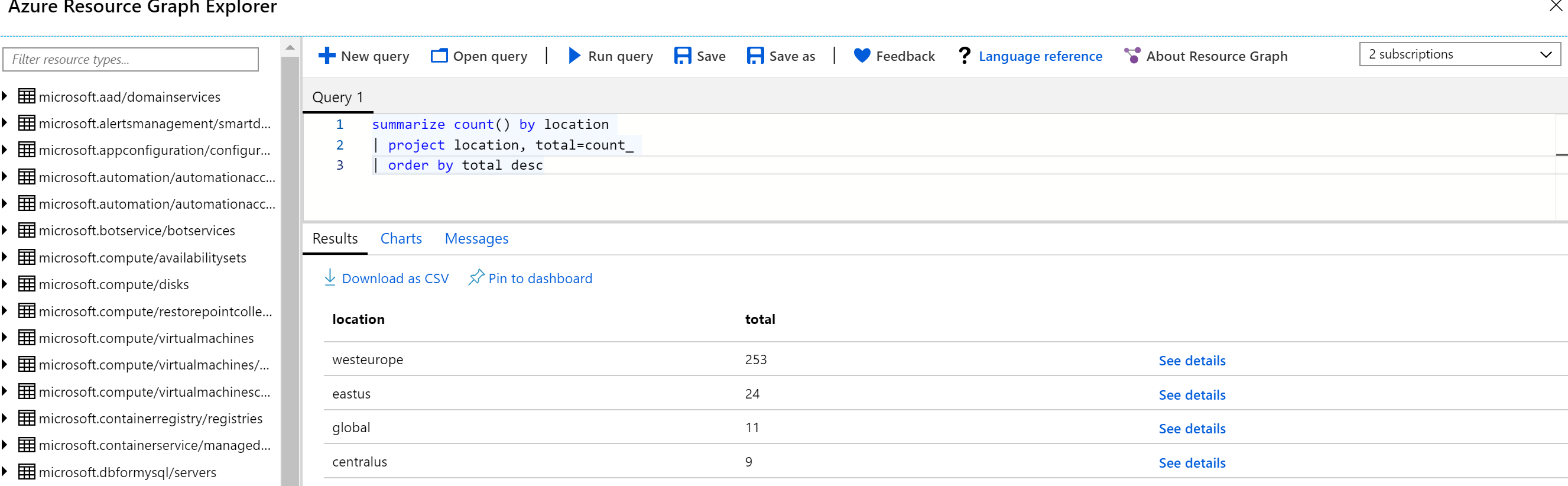The height and width of the screenshot is (486, 1568).
Task: Click the New query plus icon
Action: point(327,56)
